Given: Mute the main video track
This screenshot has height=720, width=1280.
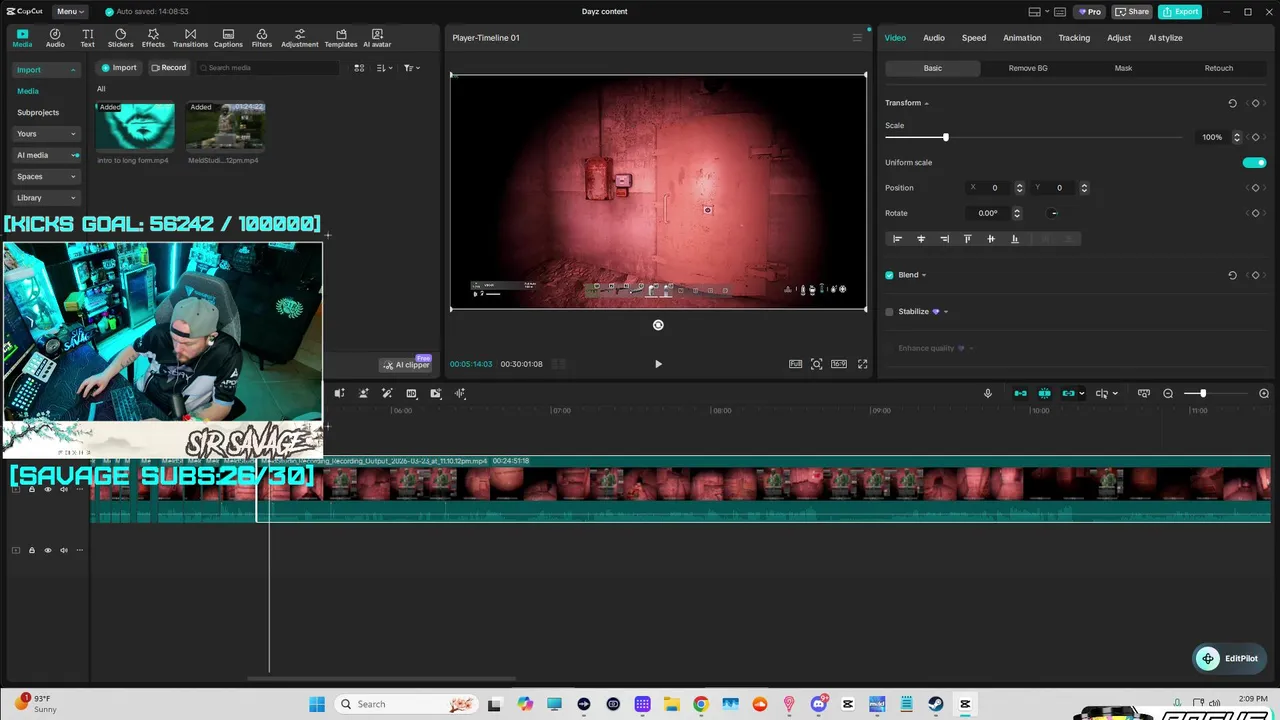Looking at the screenshot, I should [64, 490].
